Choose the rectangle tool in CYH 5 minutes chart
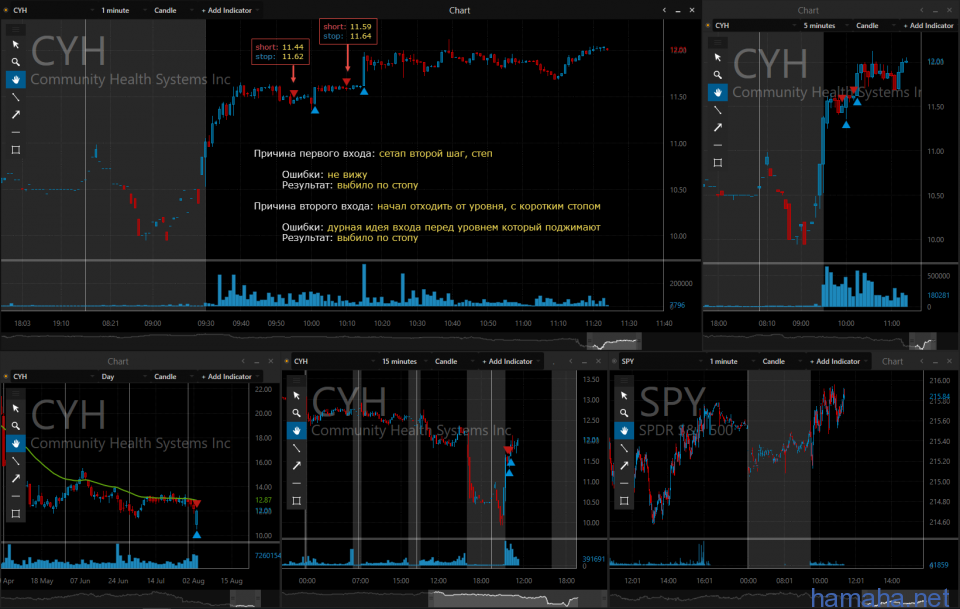960x609 pixels. [x=718, y=163]
